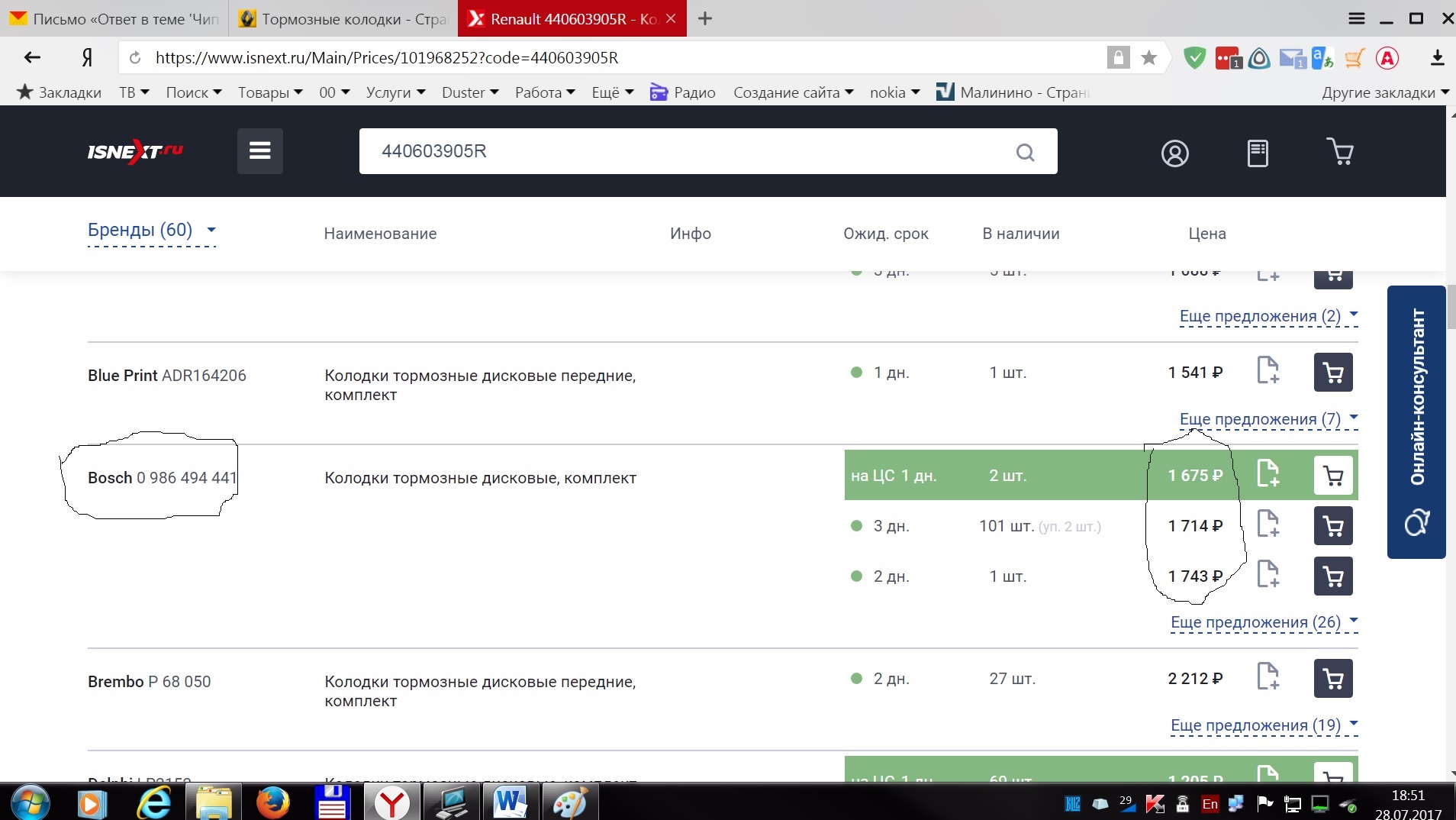Expand Еще предложения (26) for Bosch

point(1264,622)
